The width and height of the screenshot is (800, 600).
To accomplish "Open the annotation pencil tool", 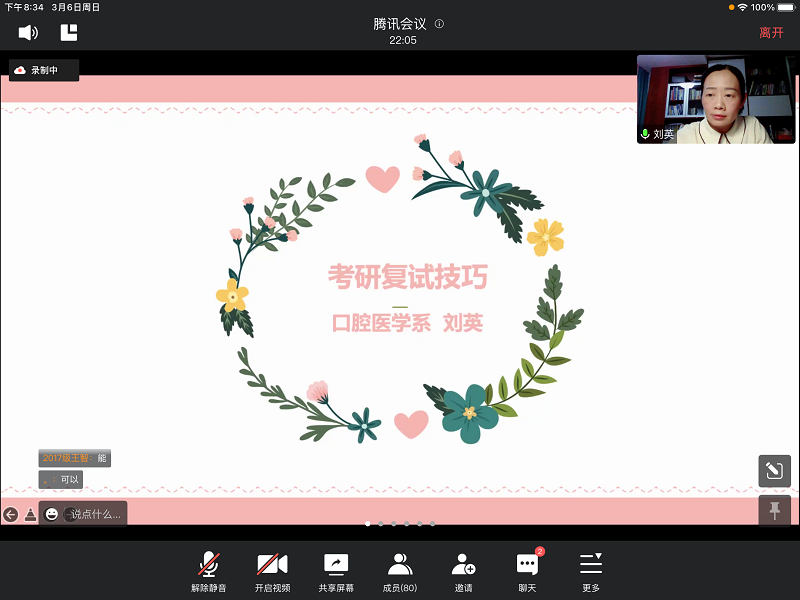I will click(x=774, y=471).
